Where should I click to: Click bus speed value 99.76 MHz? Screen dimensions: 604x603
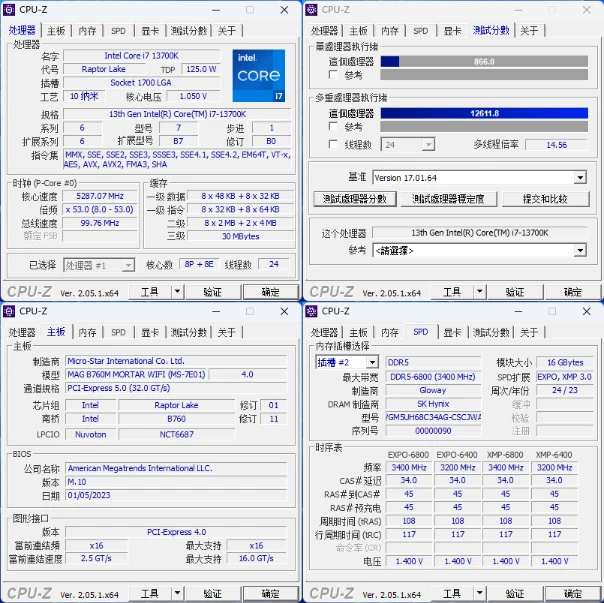click(x=100, y=223)
